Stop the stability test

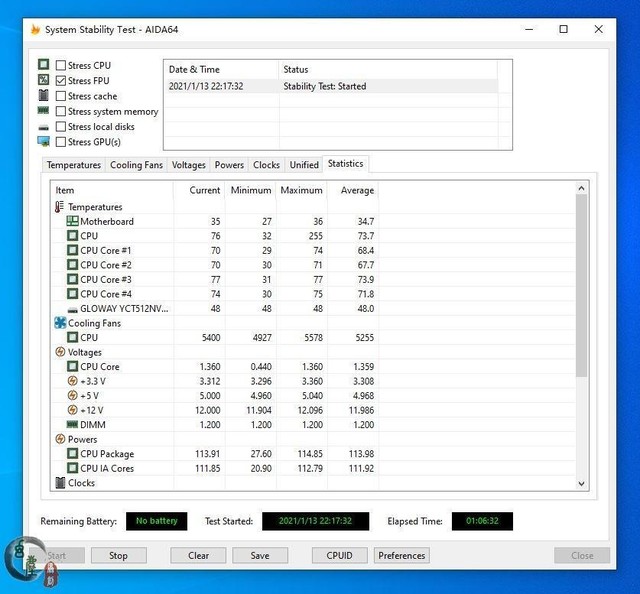point(118,556)
